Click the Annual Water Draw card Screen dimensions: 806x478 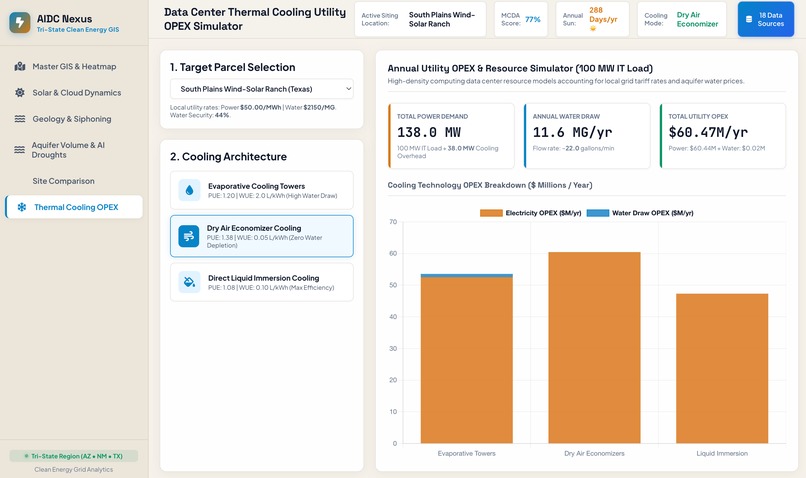pyautogui.click(x=587, y=136)
